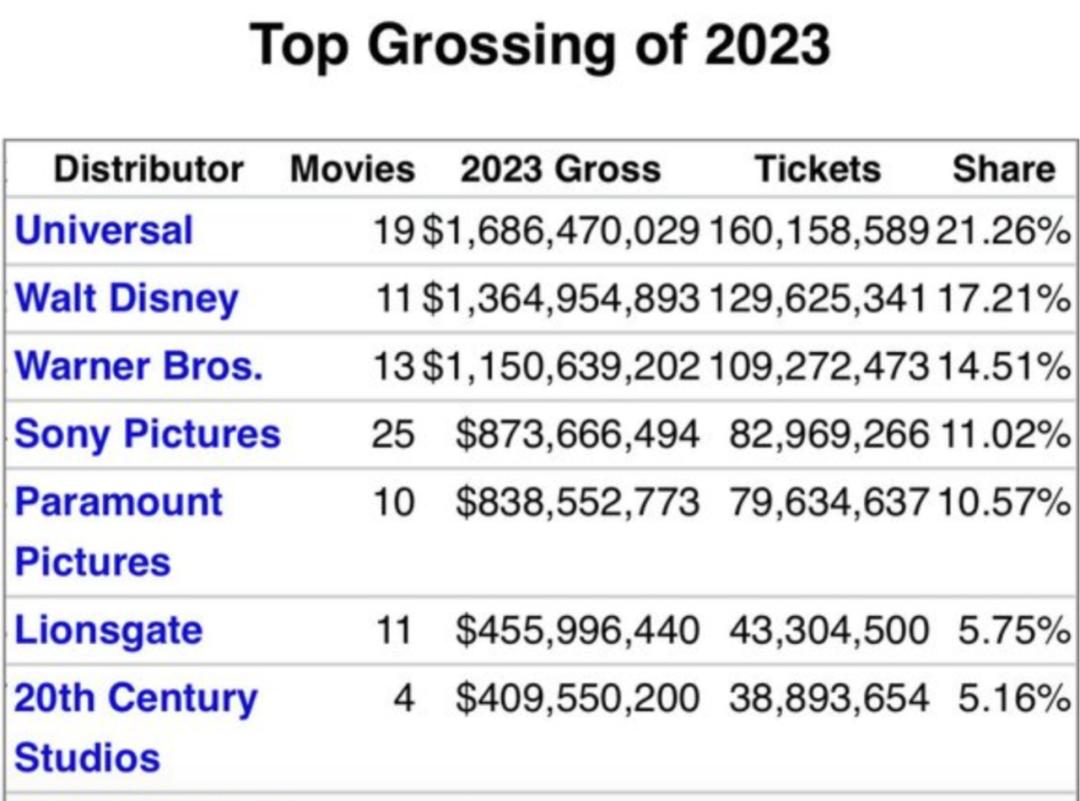1080x801 pixels.
Task: Select Sony Pictures' movie count of 25
Action: pyautogui.click(x=392, y=434)
